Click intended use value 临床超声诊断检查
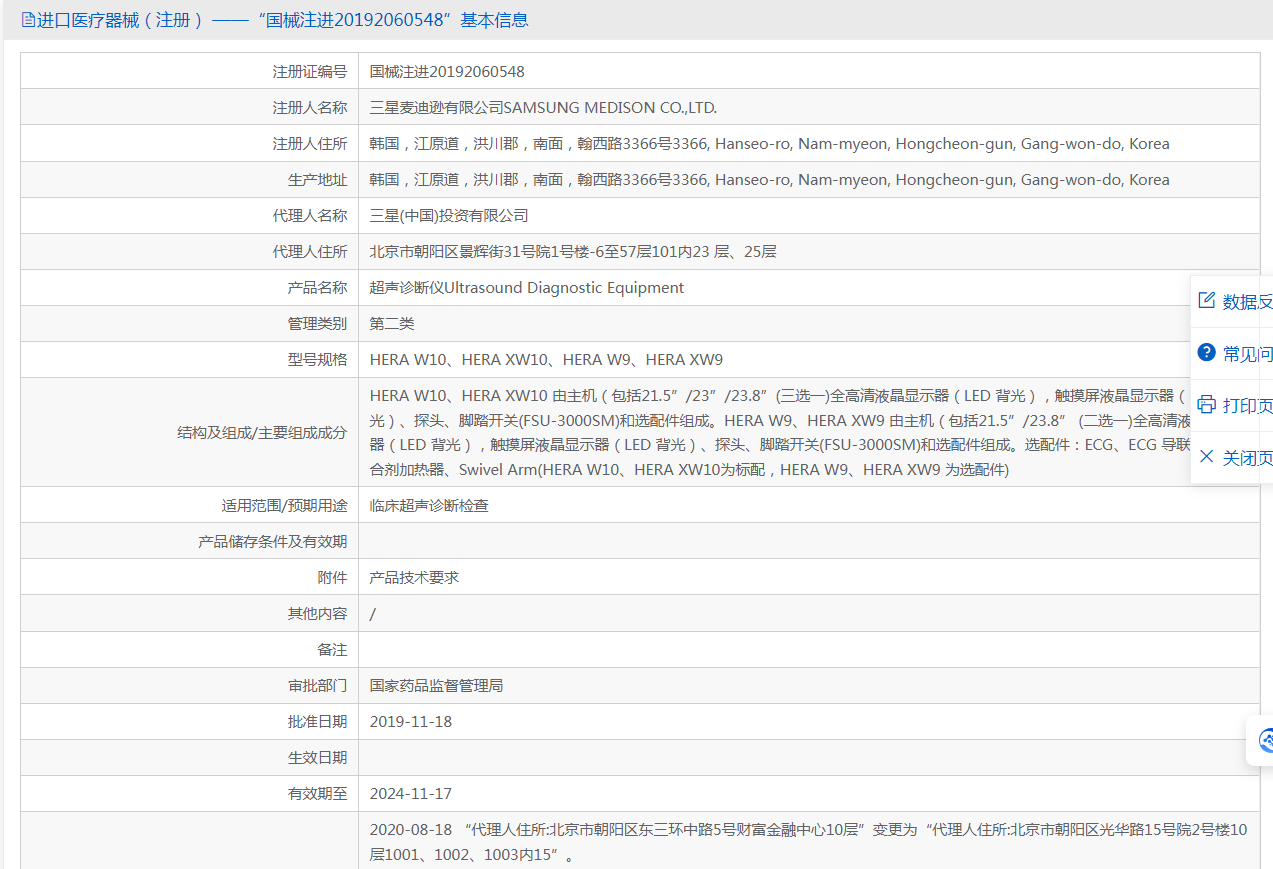This screenshot has width=1273, height=869. 429,506
